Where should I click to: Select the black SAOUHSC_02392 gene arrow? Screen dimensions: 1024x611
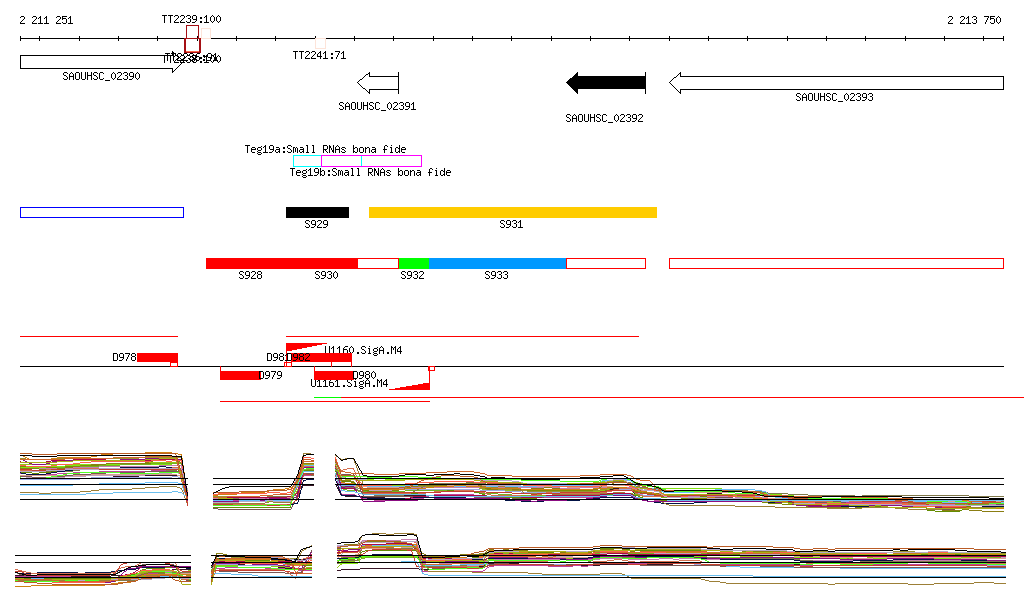coord(606,83)
